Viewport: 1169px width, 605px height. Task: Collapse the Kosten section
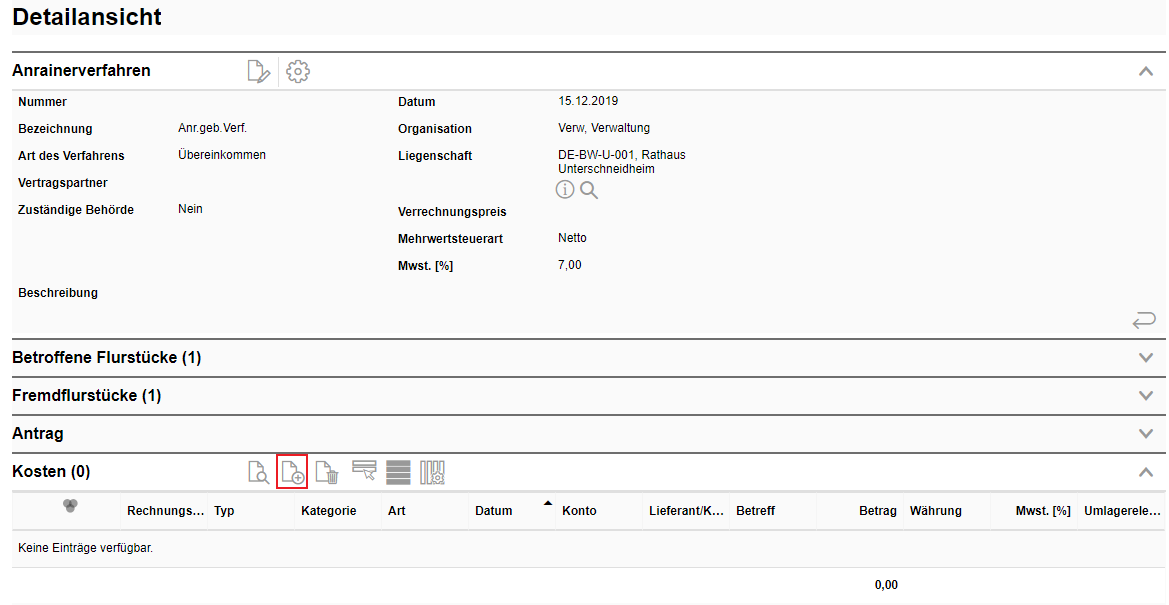point(1146,472)
